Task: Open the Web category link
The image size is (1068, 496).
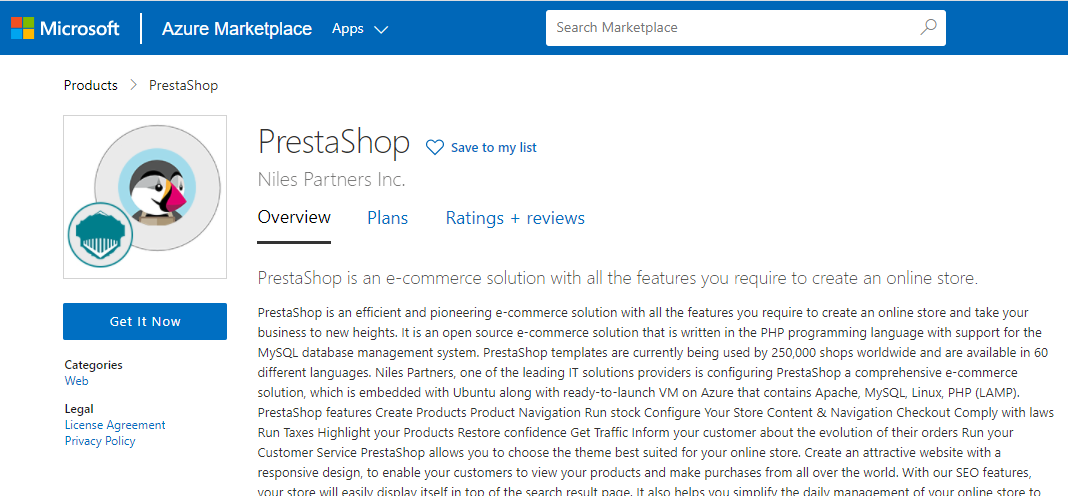Action: point(77,381)
